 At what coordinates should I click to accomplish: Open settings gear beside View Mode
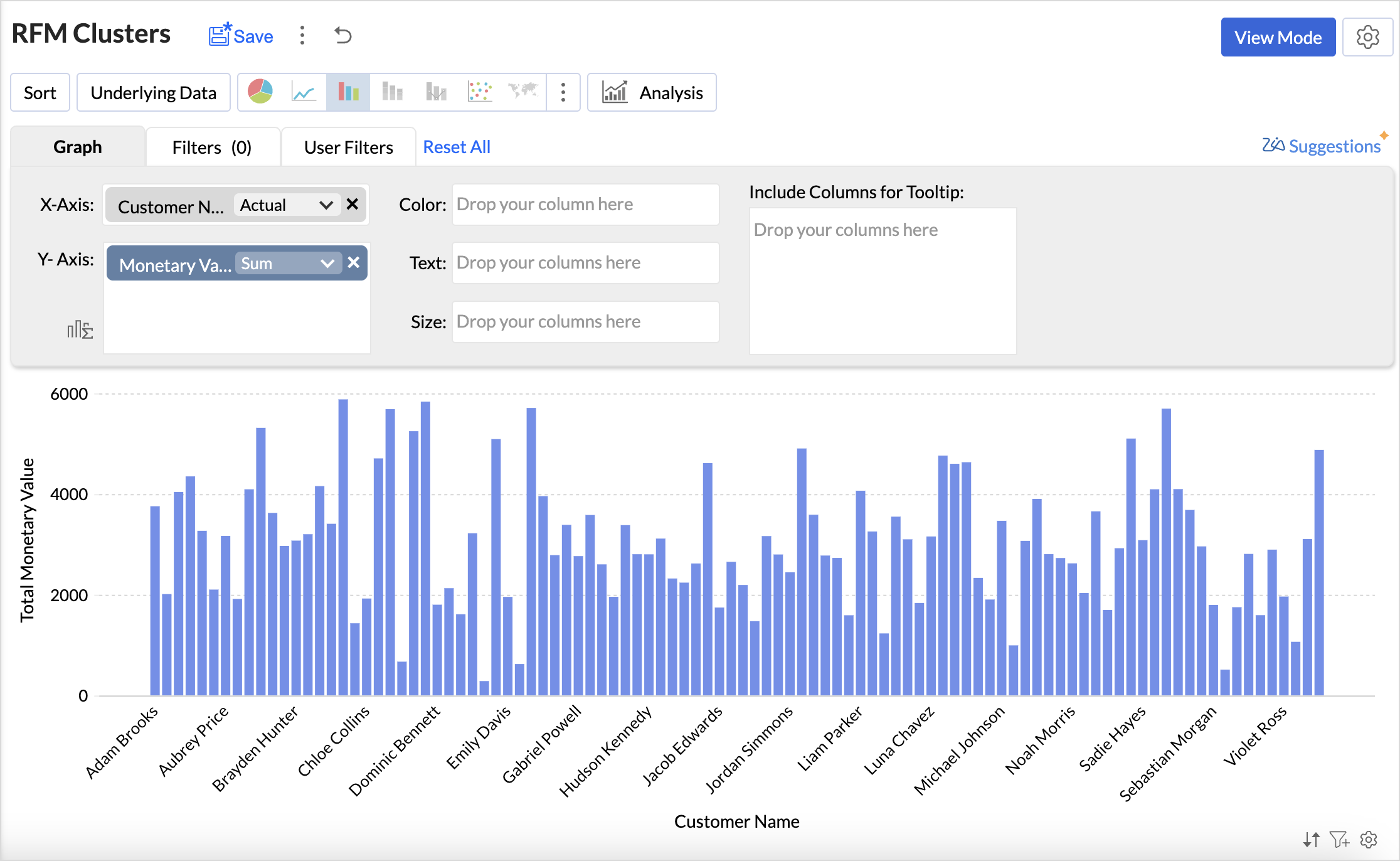[x=1367, y=37]
